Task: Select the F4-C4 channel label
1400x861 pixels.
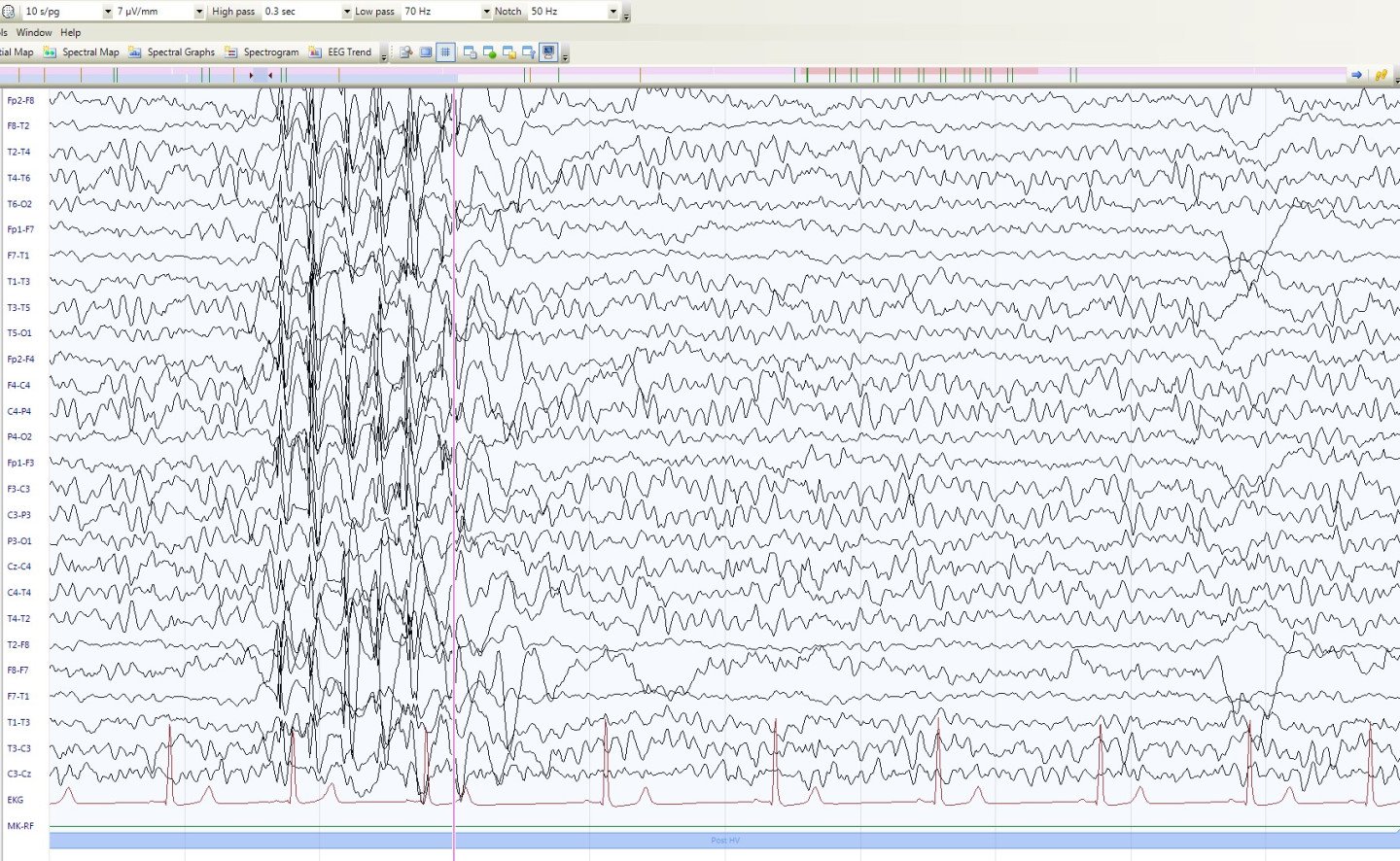Action: click(x=18, y=385)
